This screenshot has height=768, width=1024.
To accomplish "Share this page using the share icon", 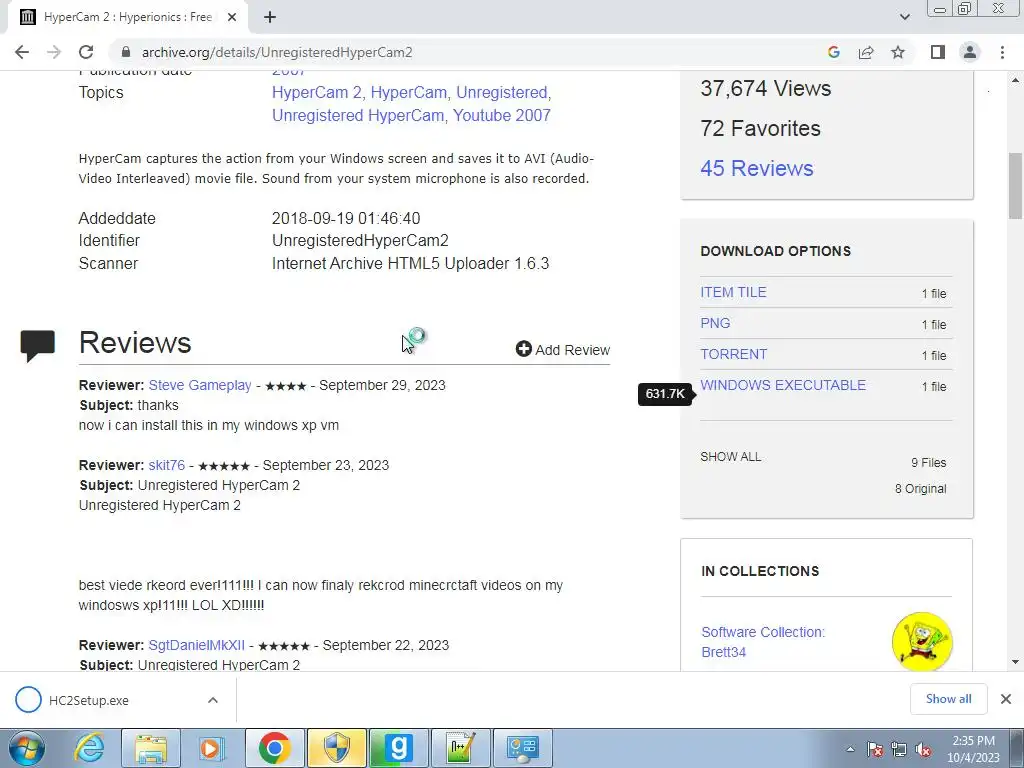I will 866,52.
